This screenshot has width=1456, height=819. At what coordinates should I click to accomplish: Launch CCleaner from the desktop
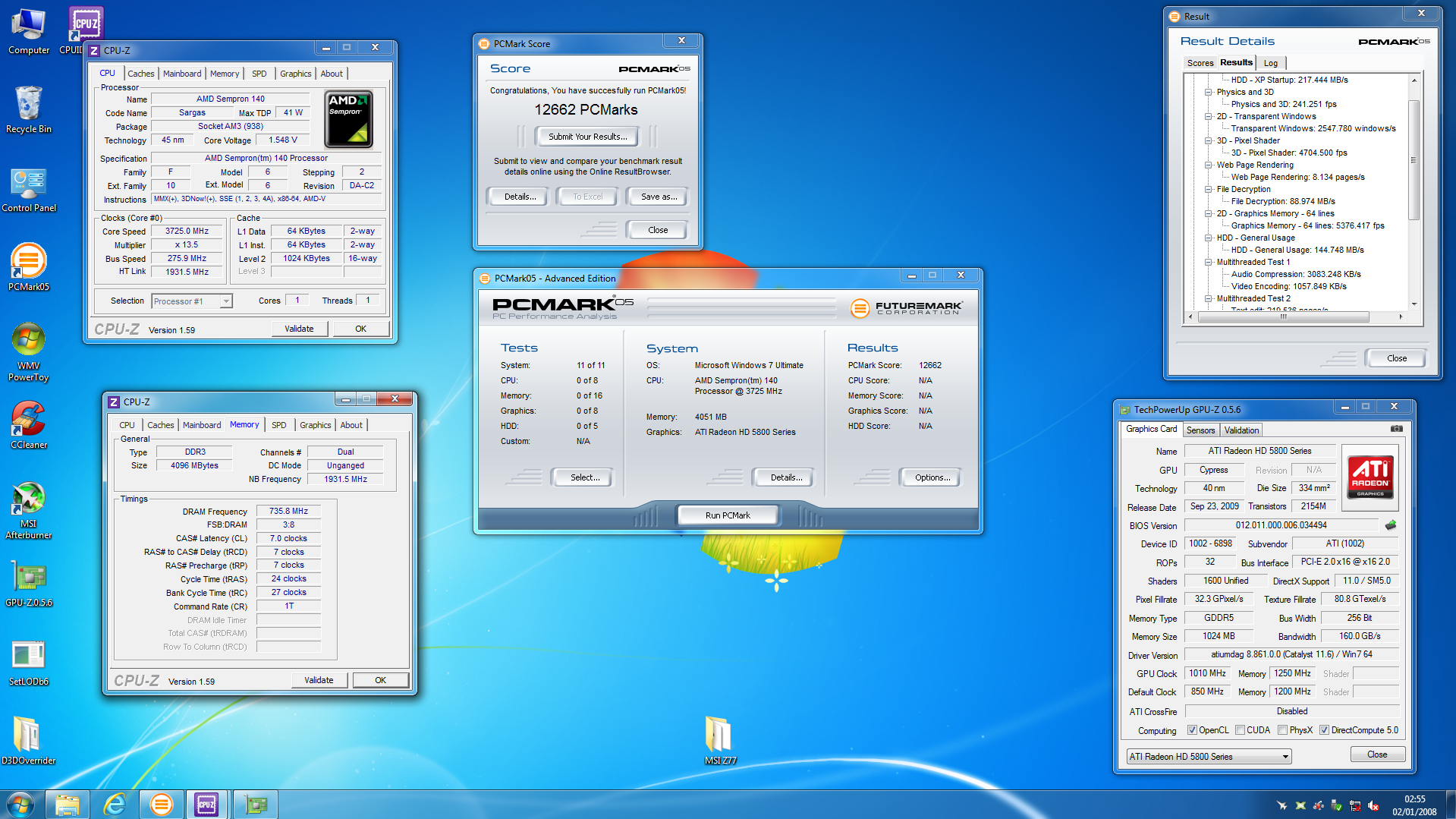[29, 425]
